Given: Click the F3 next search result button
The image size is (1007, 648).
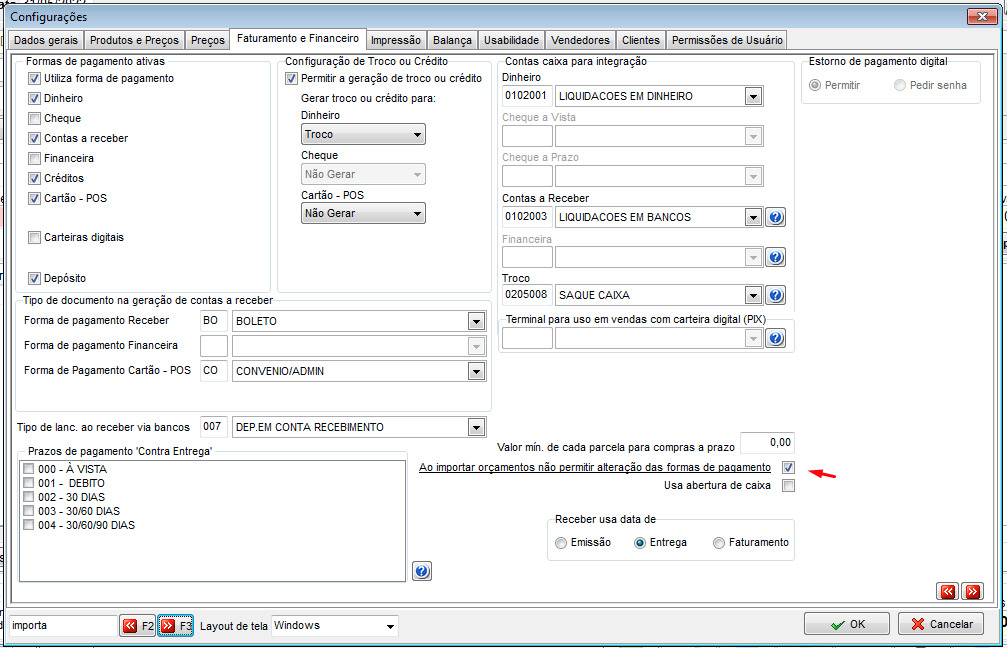Looking at the screenshot, I should [176, 626].
